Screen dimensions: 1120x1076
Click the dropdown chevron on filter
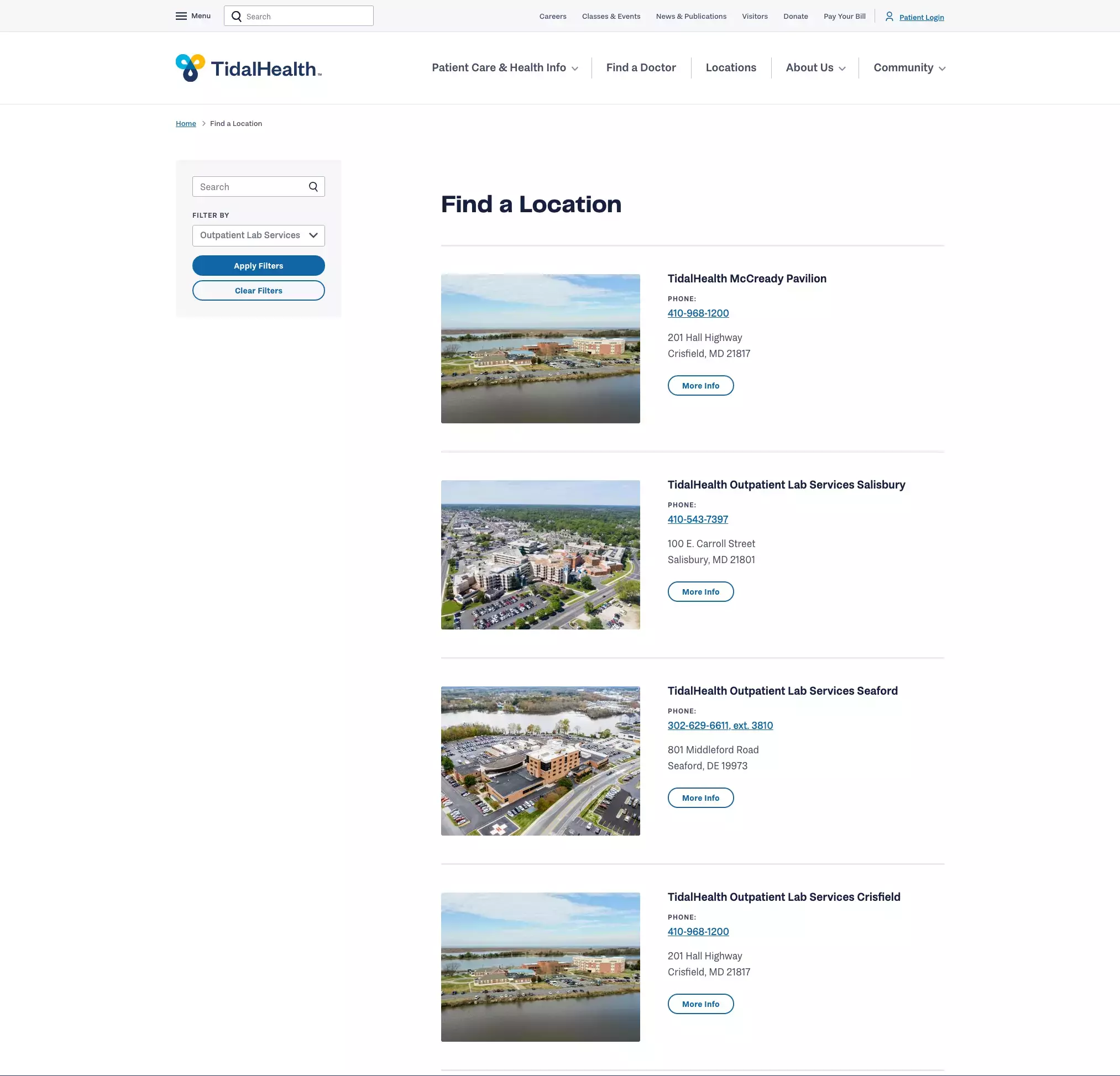(314, 235)
